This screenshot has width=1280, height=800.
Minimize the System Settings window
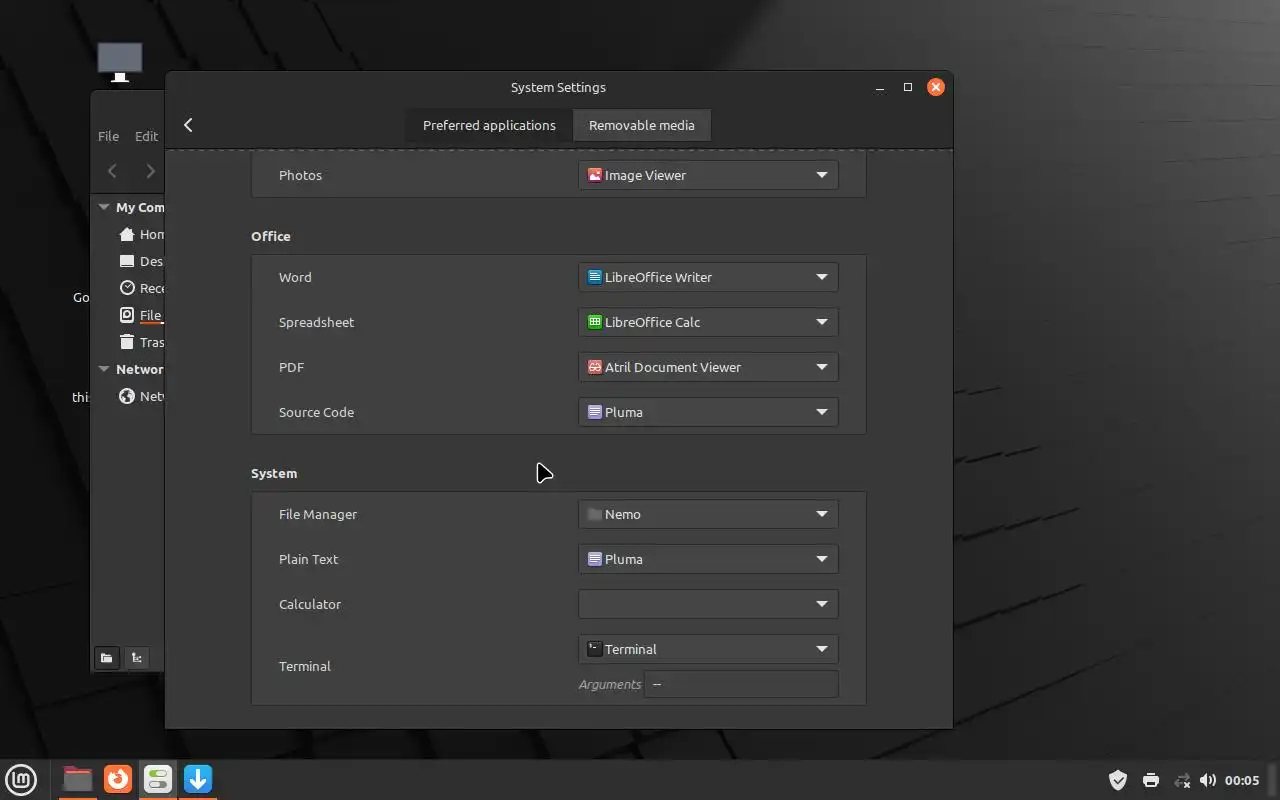click(x=880, y=87)
